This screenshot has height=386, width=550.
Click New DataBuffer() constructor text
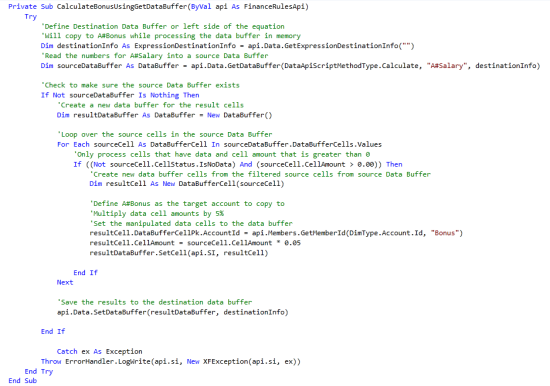240,115
